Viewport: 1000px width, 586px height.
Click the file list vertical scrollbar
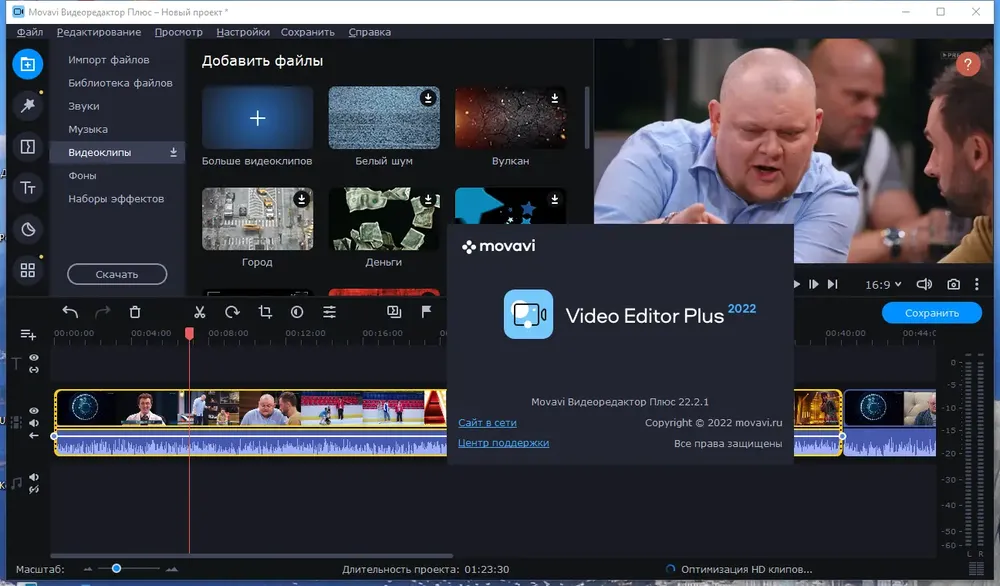click(x=587, y=118)
